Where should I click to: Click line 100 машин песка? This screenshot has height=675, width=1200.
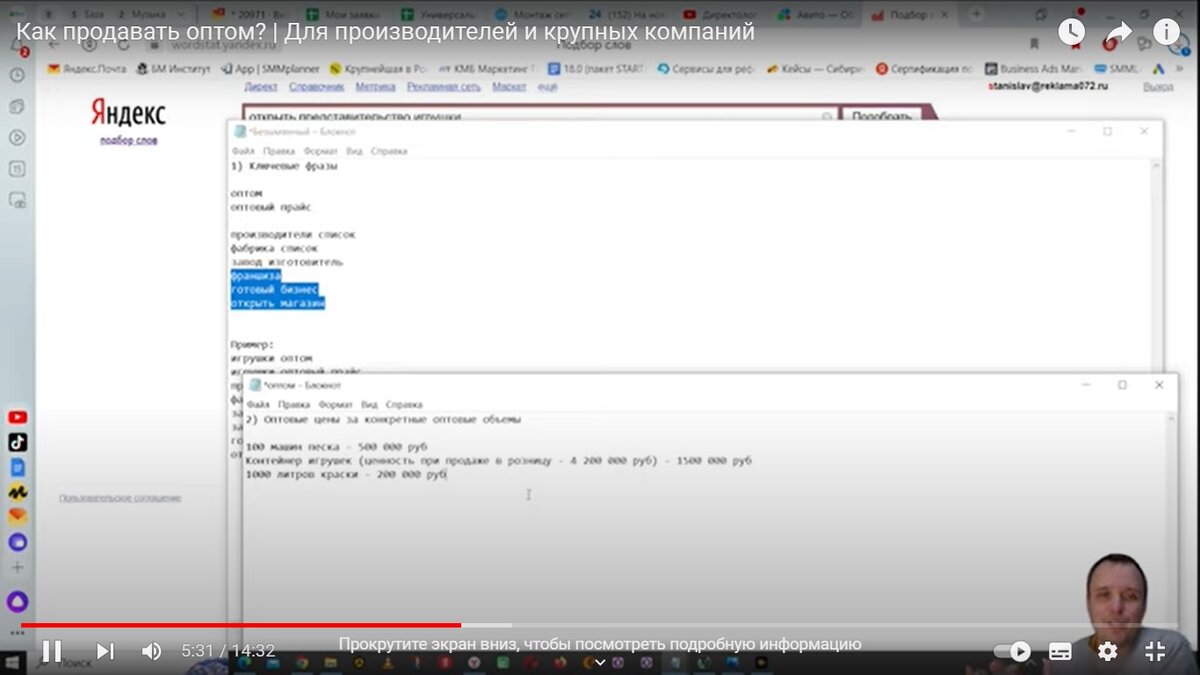(x=336, y=447)
